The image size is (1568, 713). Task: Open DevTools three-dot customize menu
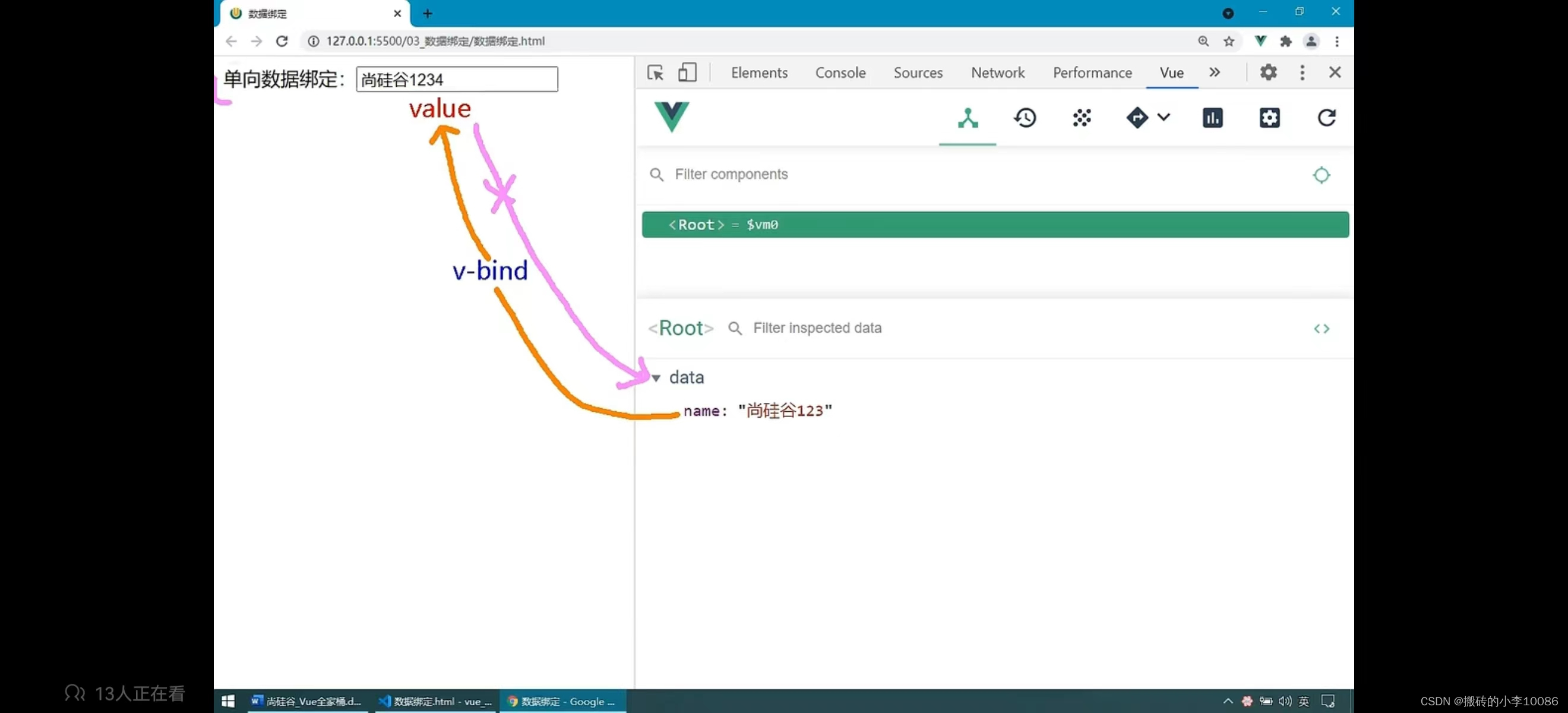pyautogui.click(x=1302, y=72)
